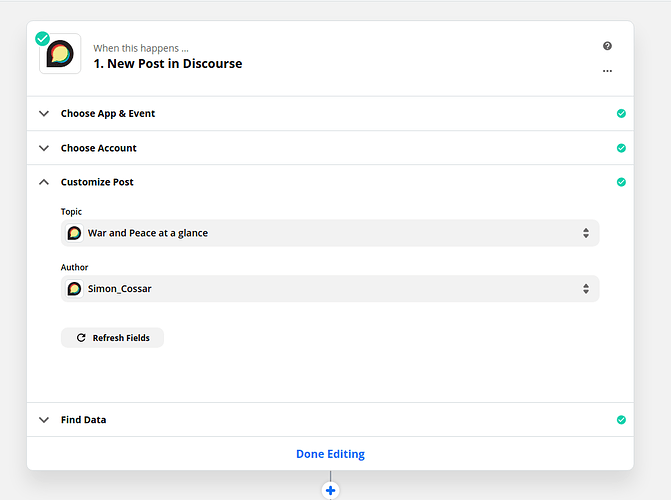Open the help question mark icon
Screen dimensions: 671x500
(607, 46)
